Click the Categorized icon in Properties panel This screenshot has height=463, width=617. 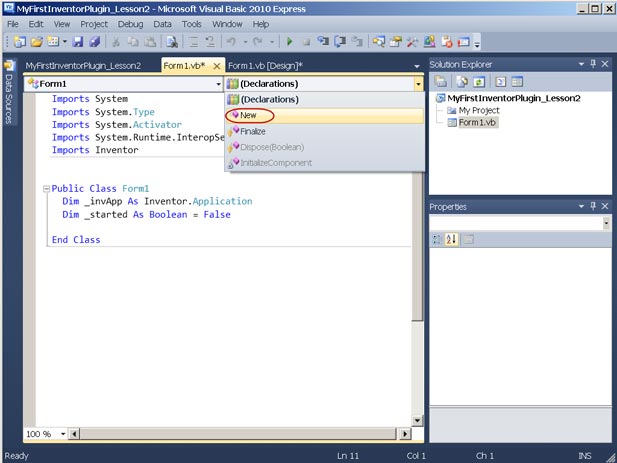[437, 239]
